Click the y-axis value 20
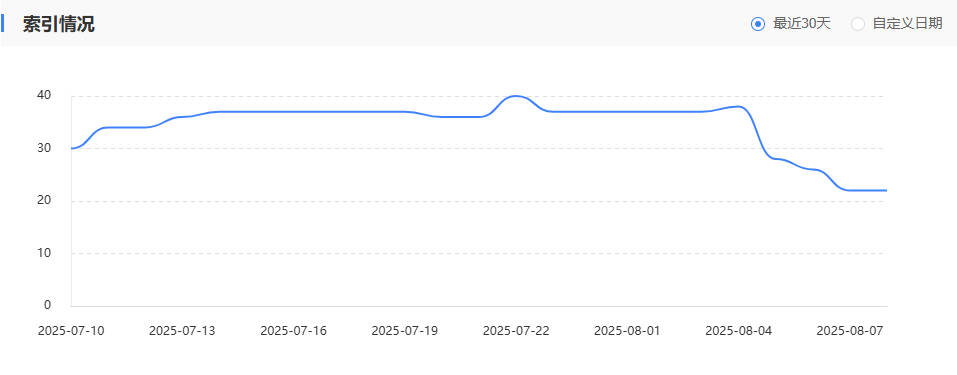The height and width of the screenshot is (375, 957). pyautogui.click(x=43, y=200)
